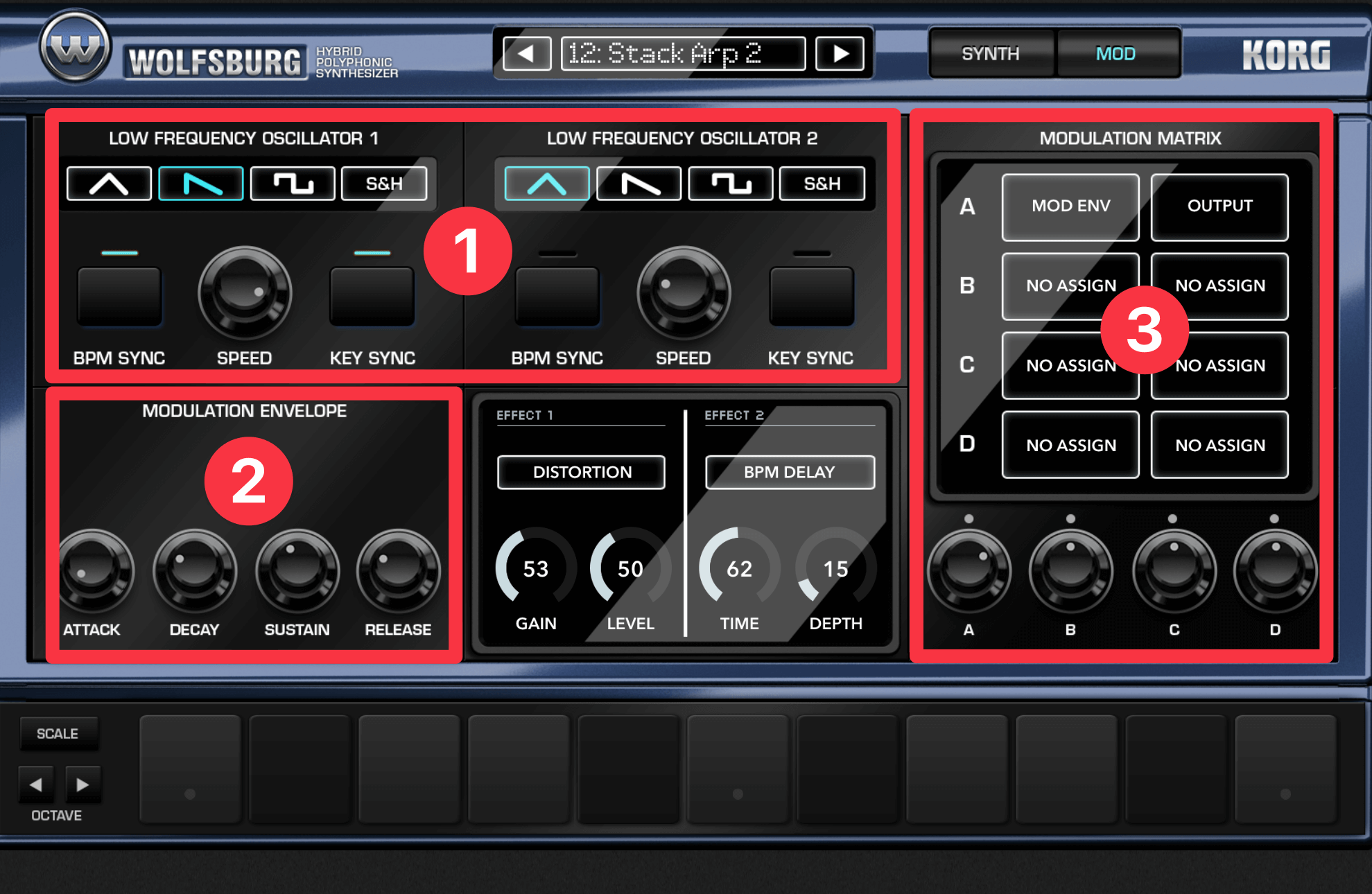Image resolution: width=1372 pixels, height=894 pixels.
Task: Click the Distortion GAIN dial showing 53
Action: click(536, 568)
